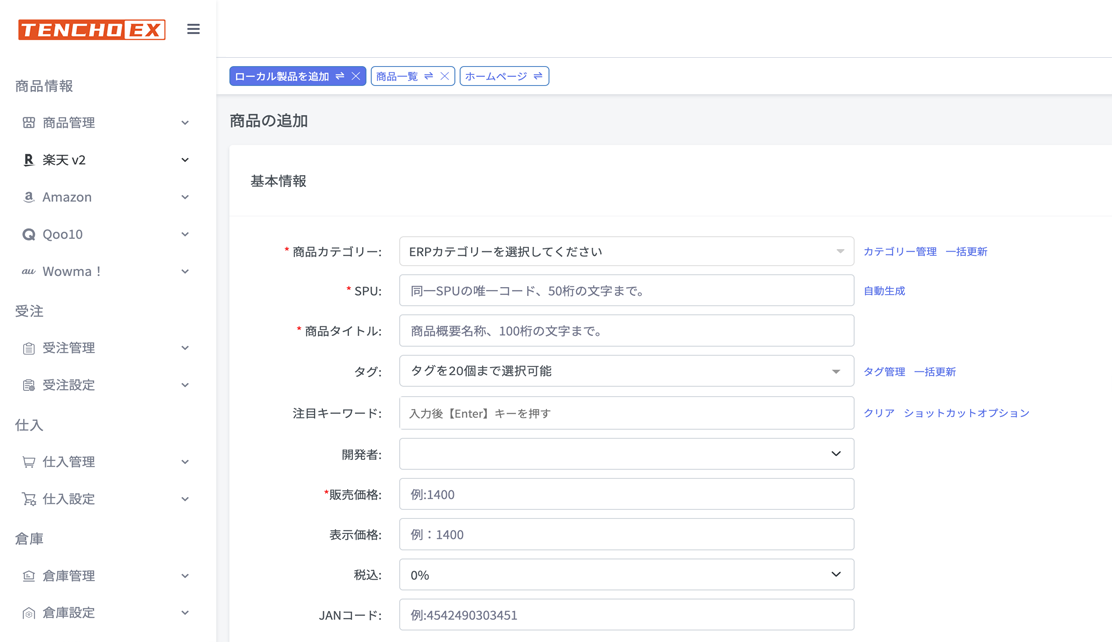
Task: Click the カテゴリー管理 link
Action: (x=900, y=252)
